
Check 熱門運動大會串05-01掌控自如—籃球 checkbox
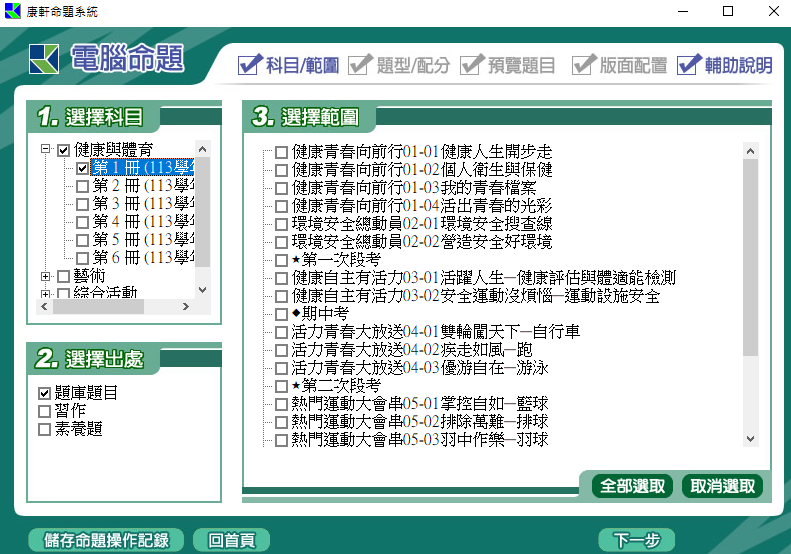point(281,404)
